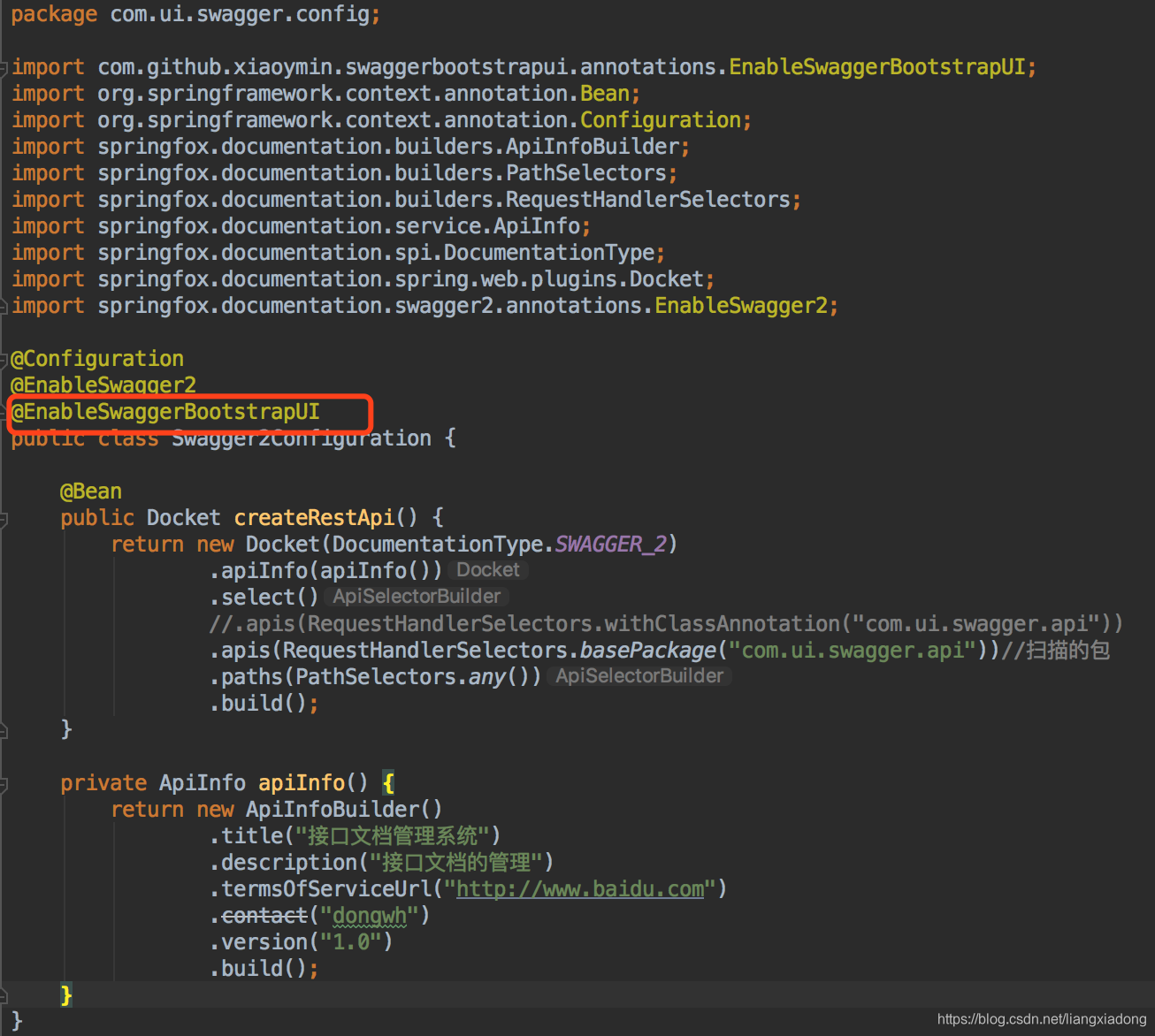Collapse the apiInfo method body

(4, 783)
